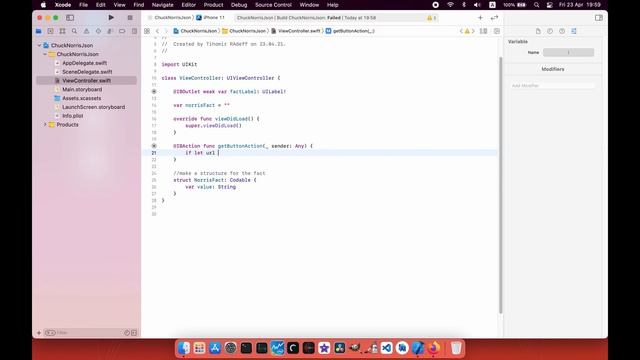Show the Attributes inspector
640x360 pixels.
[574, 31]
